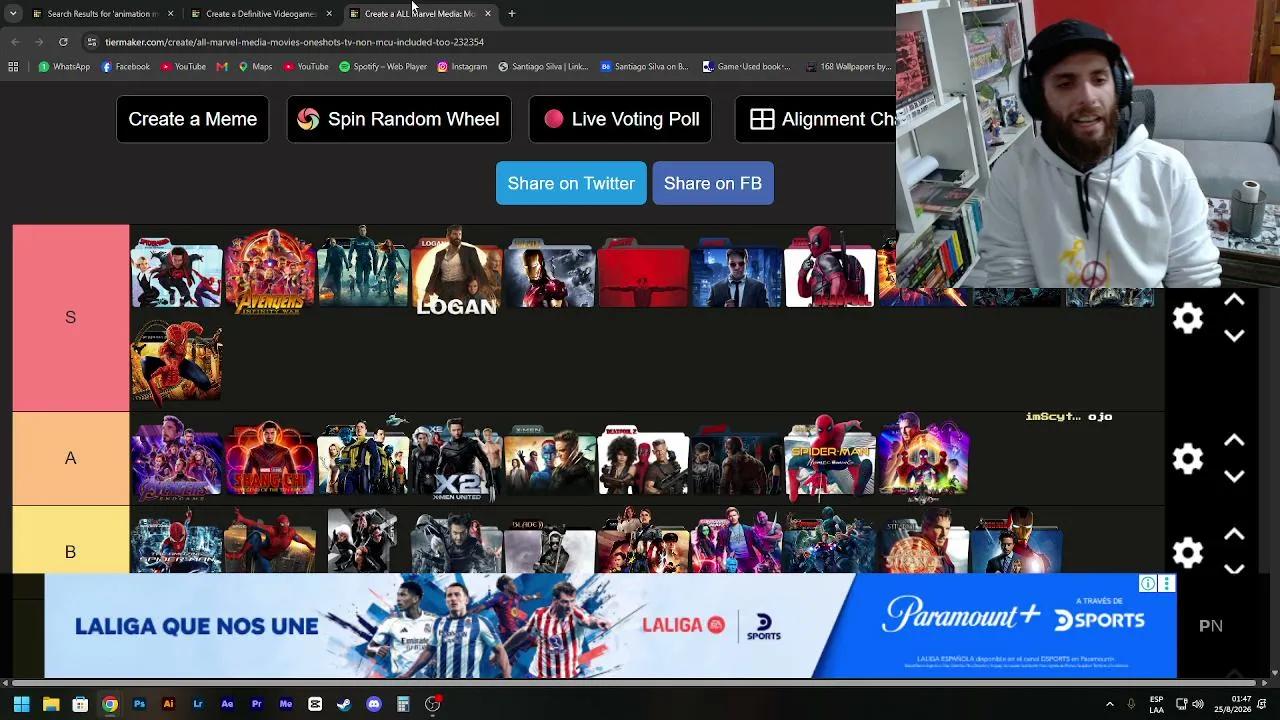Pick the X2 X-Men United poster in A tier
The width and height of the screenshot is (1280, 720).
click(456, 461)
